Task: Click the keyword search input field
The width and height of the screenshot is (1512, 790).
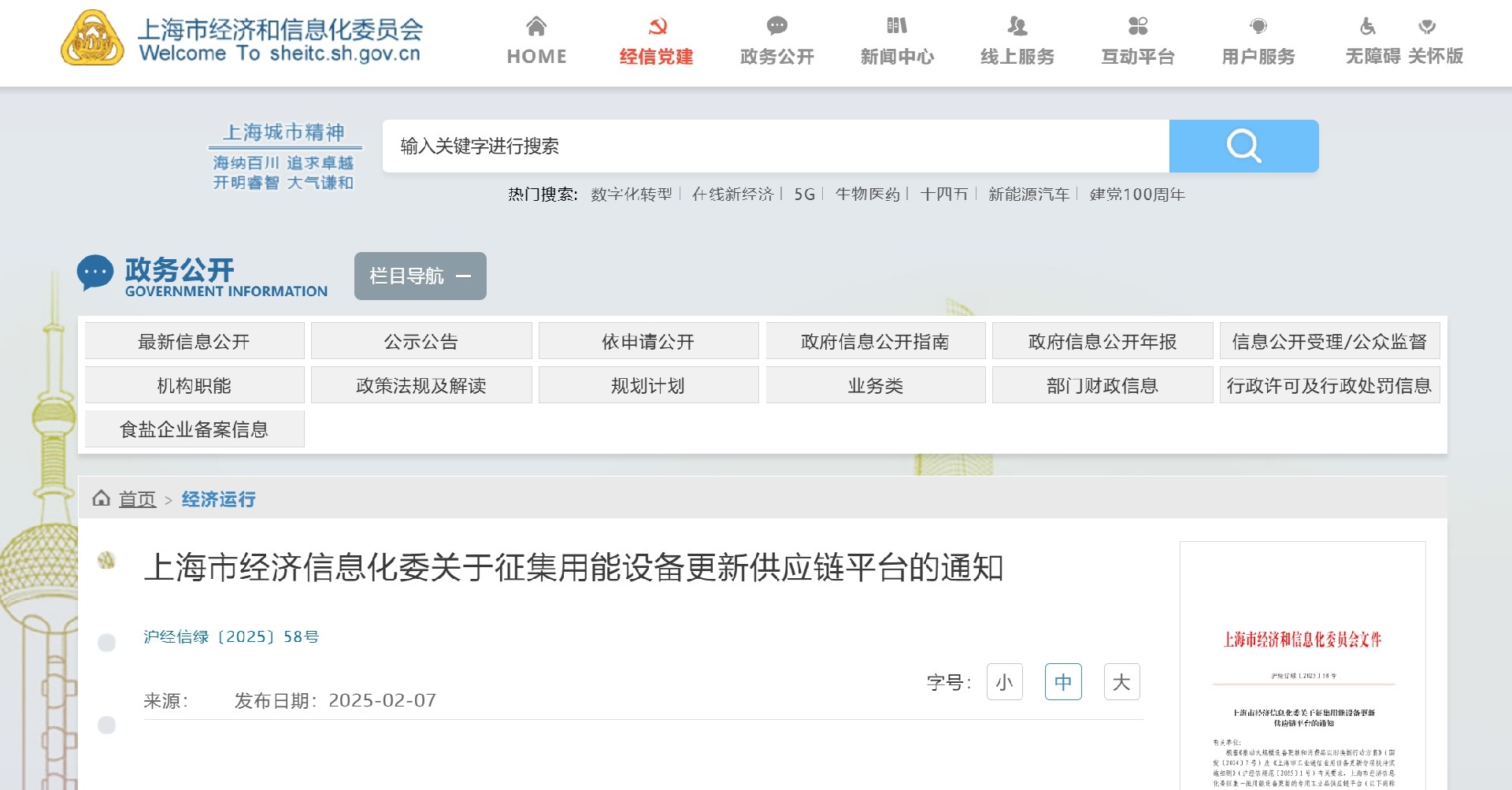Action: [x=775, y=146]
